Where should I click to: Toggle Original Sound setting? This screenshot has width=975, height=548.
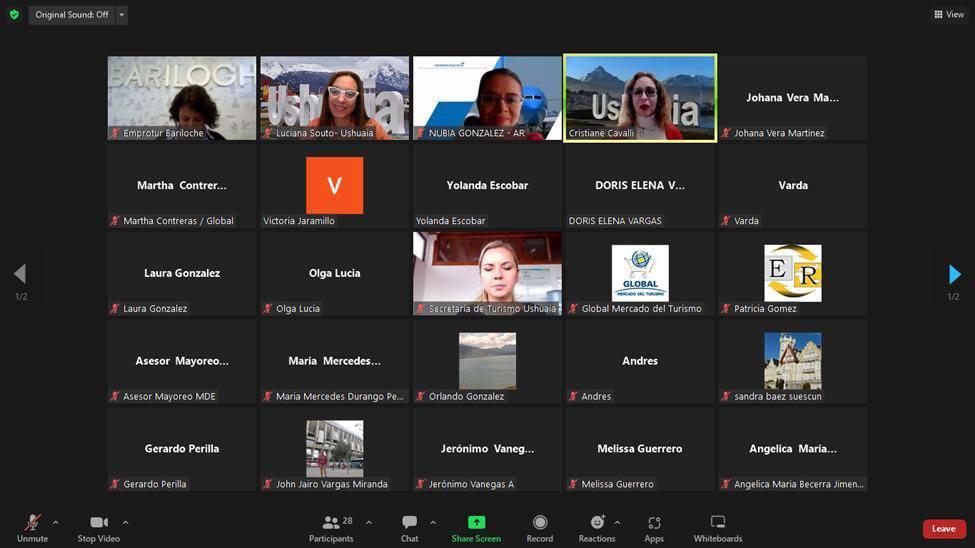pyautogui.click(x=71, y=15)
